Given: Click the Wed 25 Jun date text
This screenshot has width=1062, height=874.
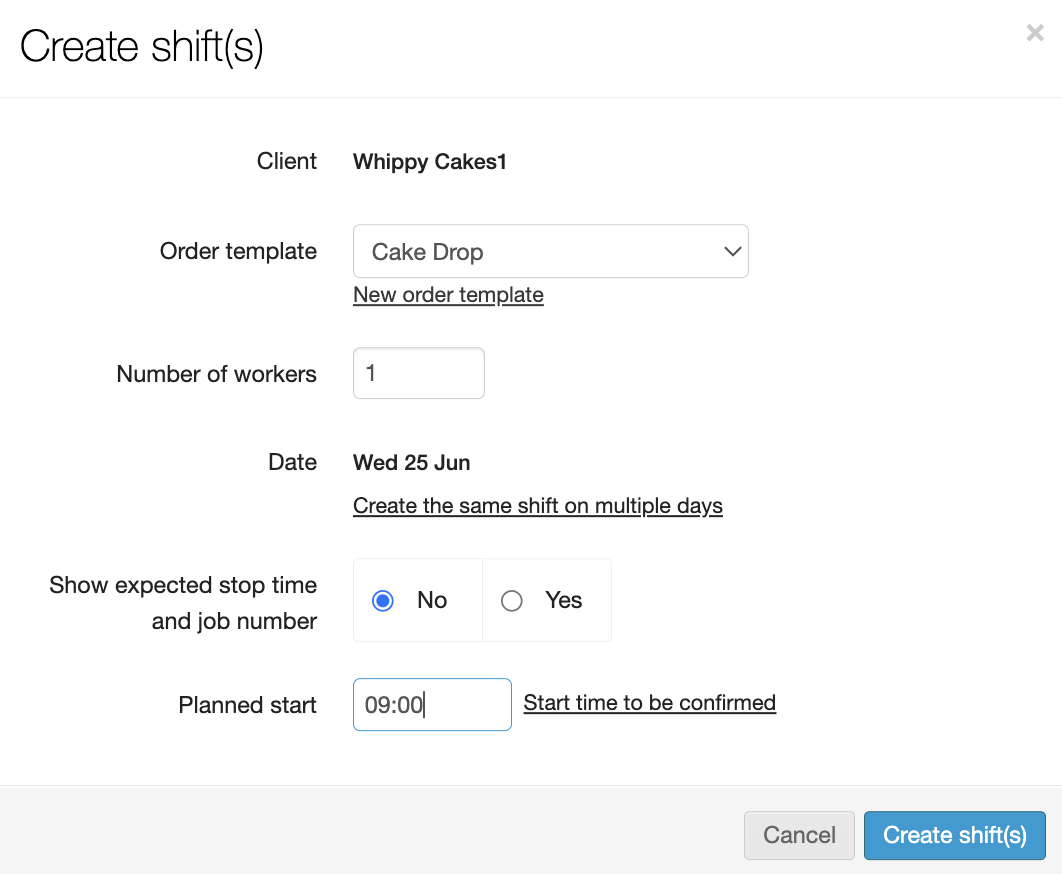Looking at the screenshot, I should [411, 463].
